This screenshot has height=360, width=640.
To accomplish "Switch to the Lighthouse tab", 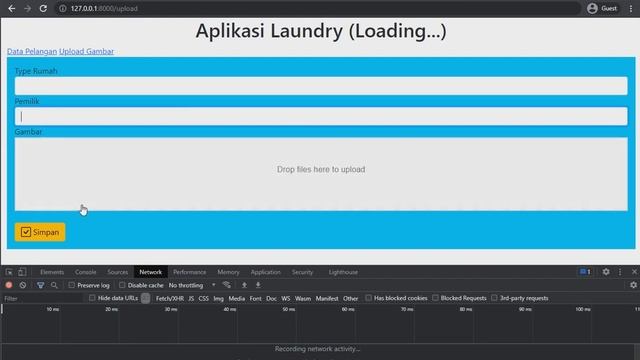I will click(343, 272).
